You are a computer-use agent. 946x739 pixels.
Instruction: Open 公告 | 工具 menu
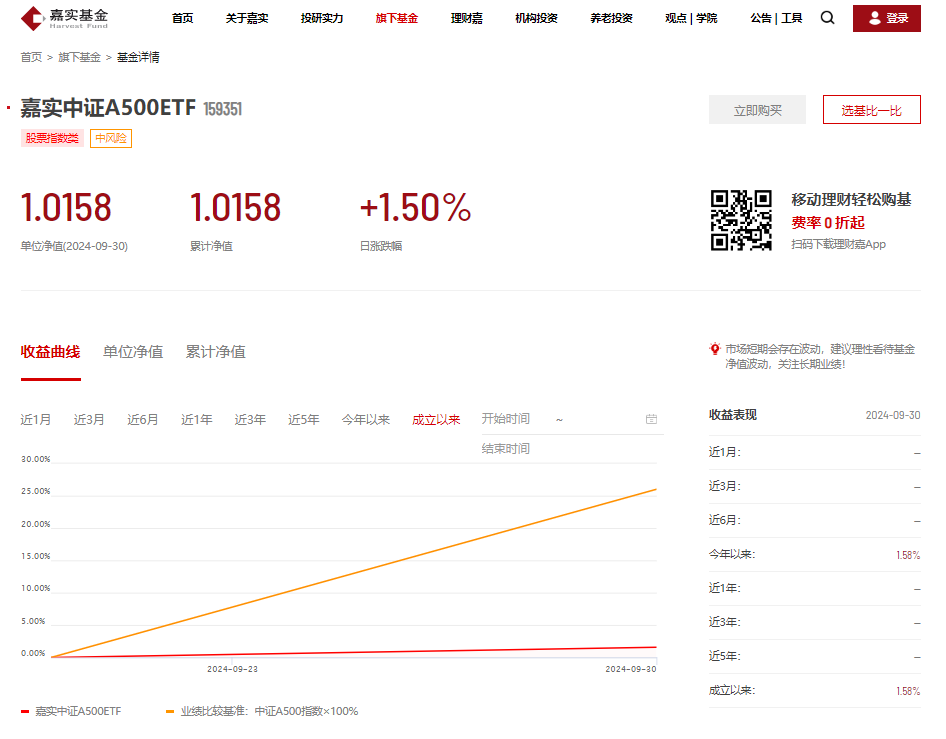coord(776,18)
